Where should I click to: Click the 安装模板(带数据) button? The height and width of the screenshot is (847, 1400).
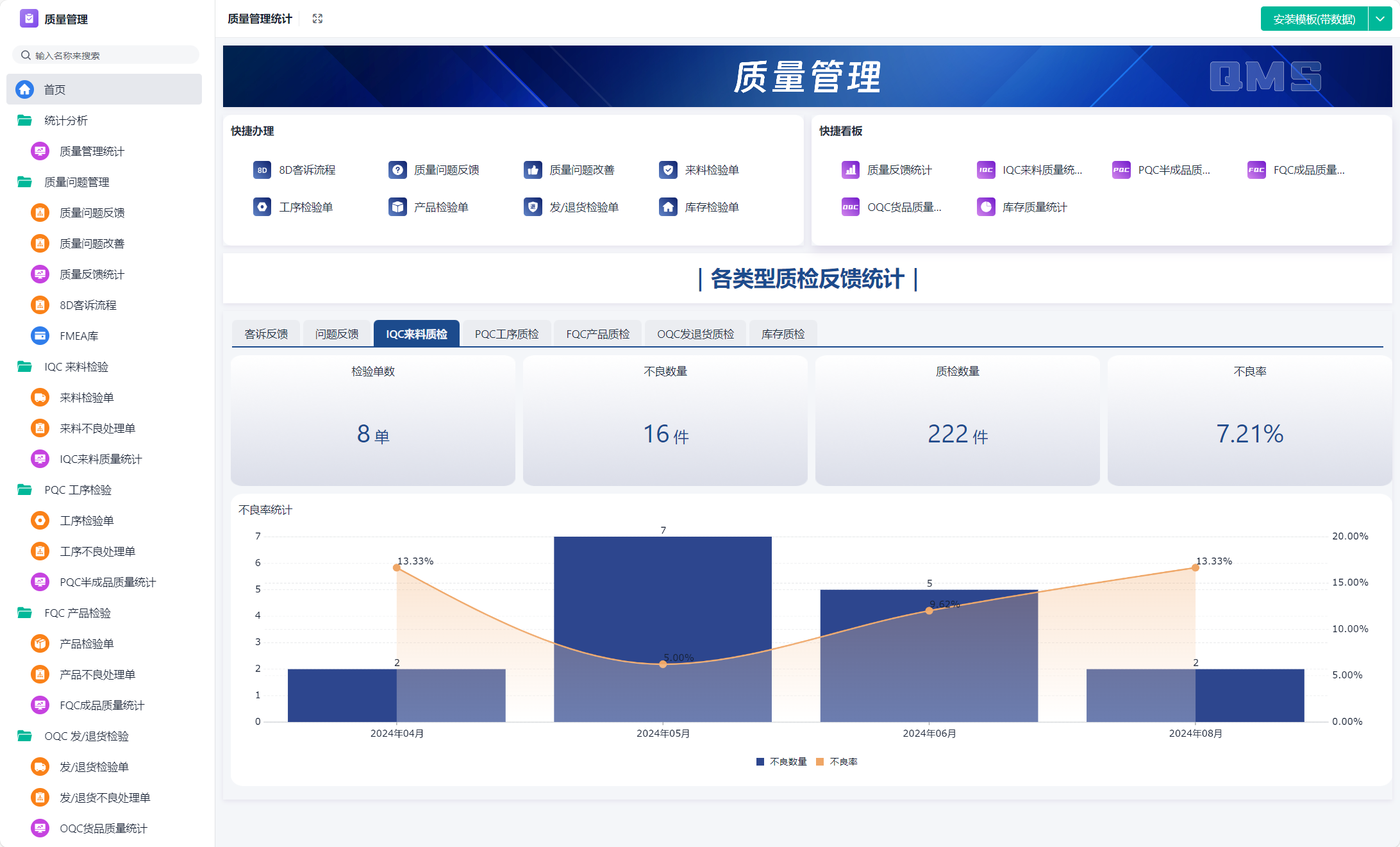[1313, 19]
